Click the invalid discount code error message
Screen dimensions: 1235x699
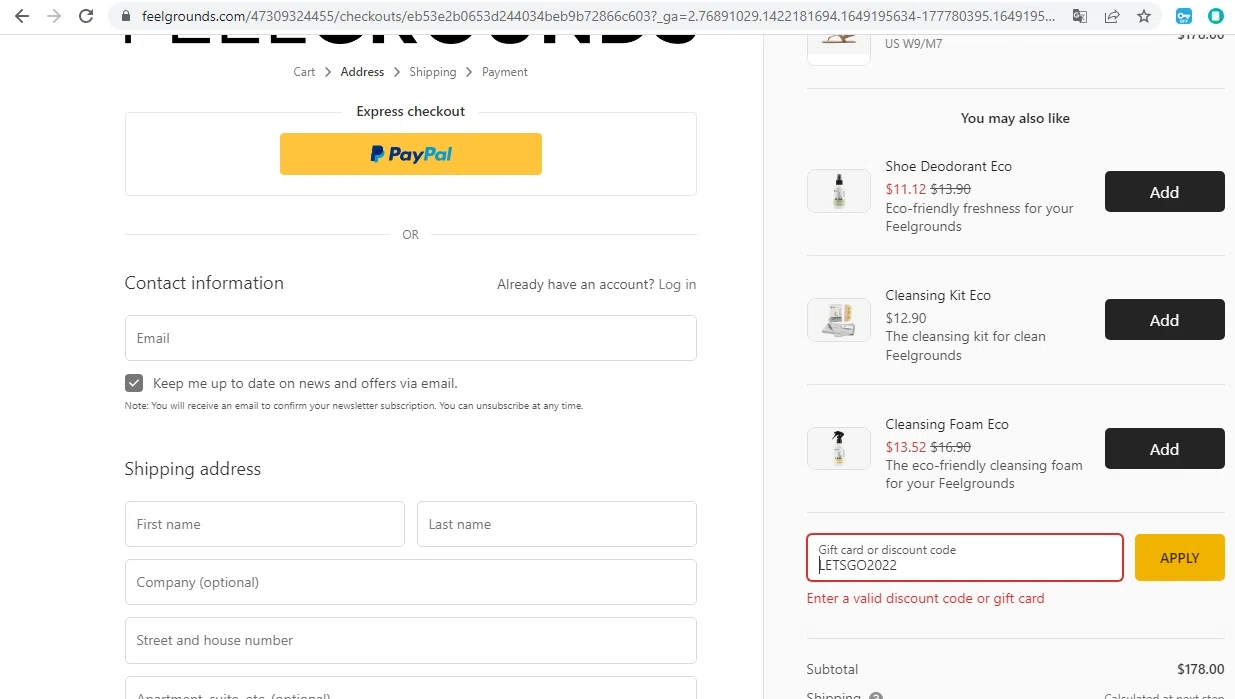point(926,599)
